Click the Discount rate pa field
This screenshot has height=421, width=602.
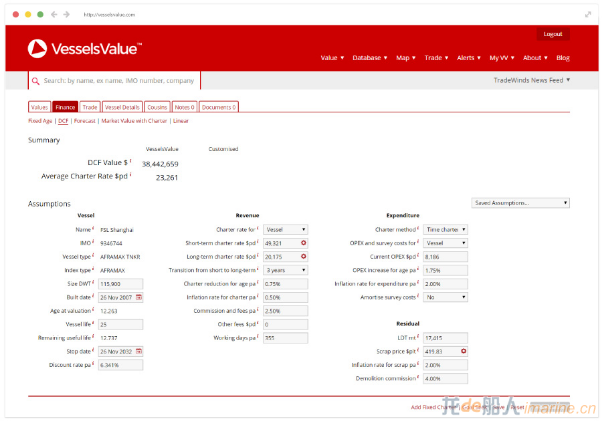[121, 365]
